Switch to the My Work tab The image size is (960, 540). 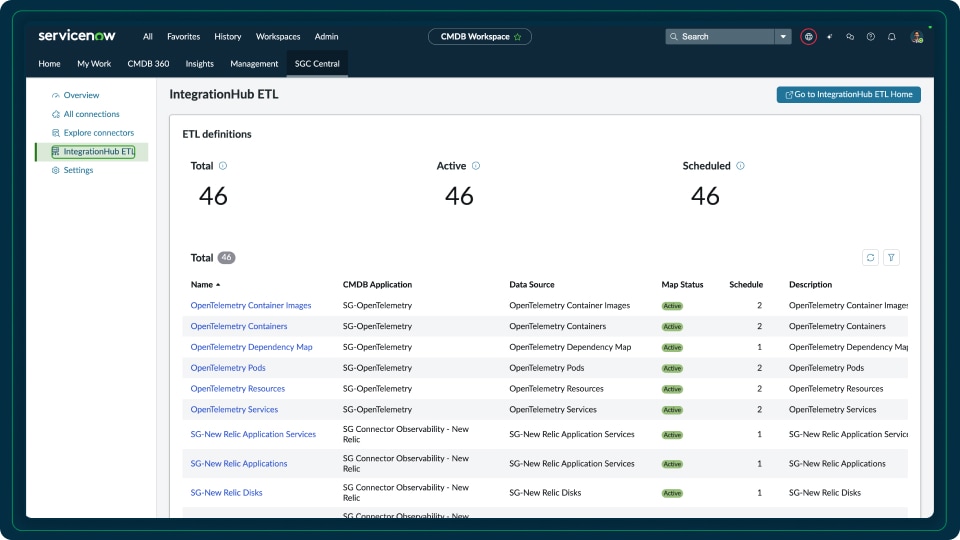(x=94, y=64)
